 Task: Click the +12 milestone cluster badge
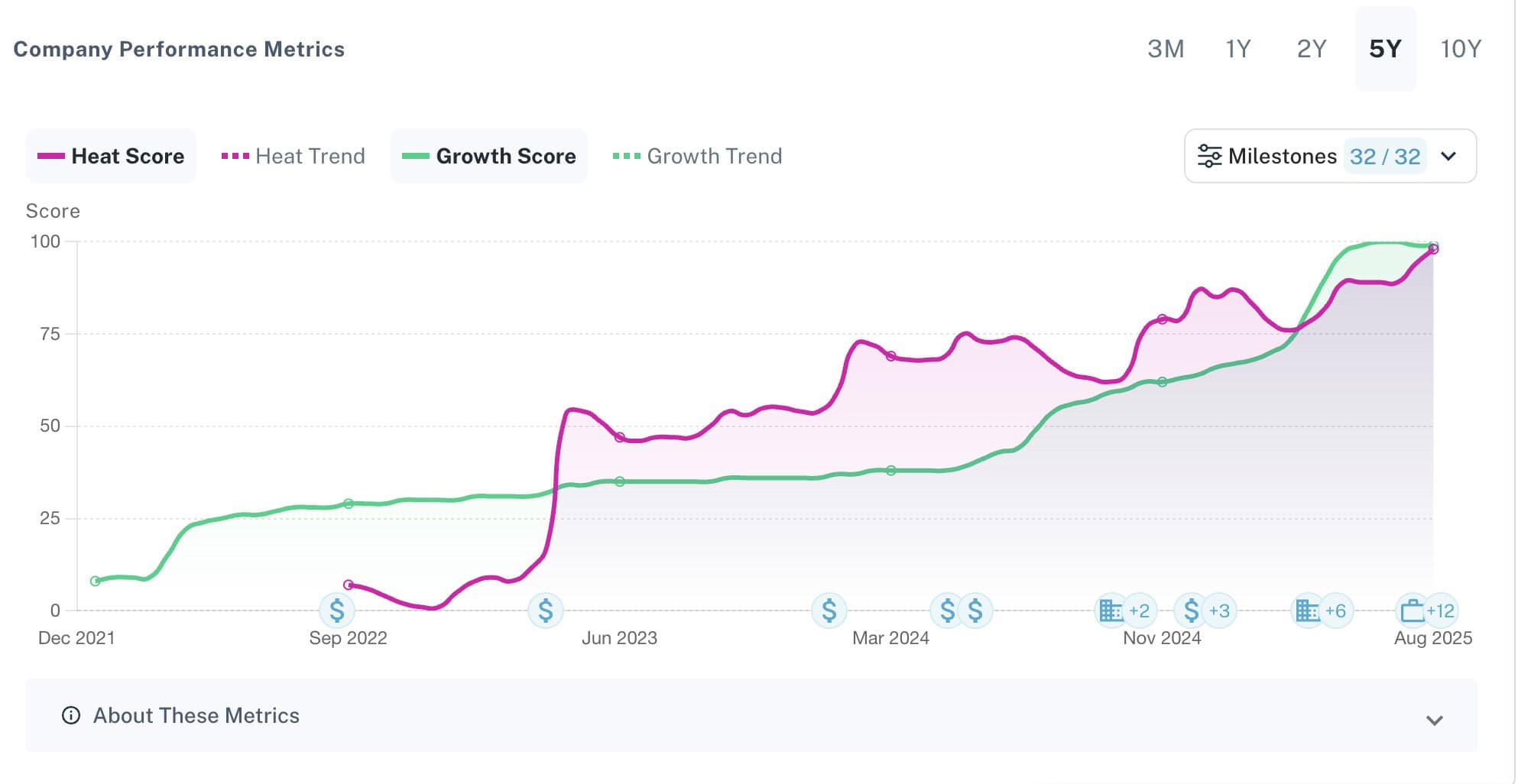(x=1441, y=611)
